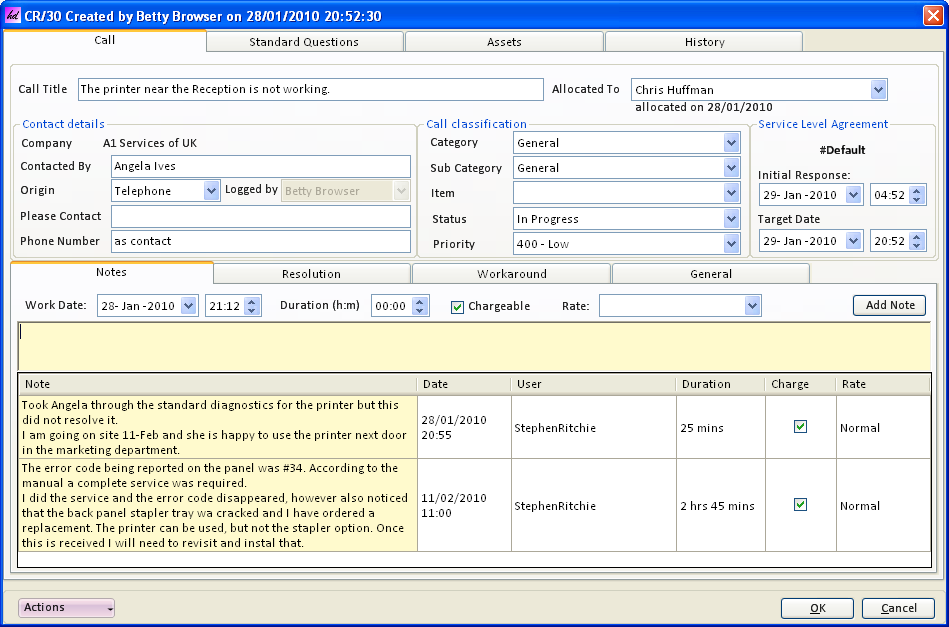
Task: Select the Call tab
Action: click(x=105, y=41)
